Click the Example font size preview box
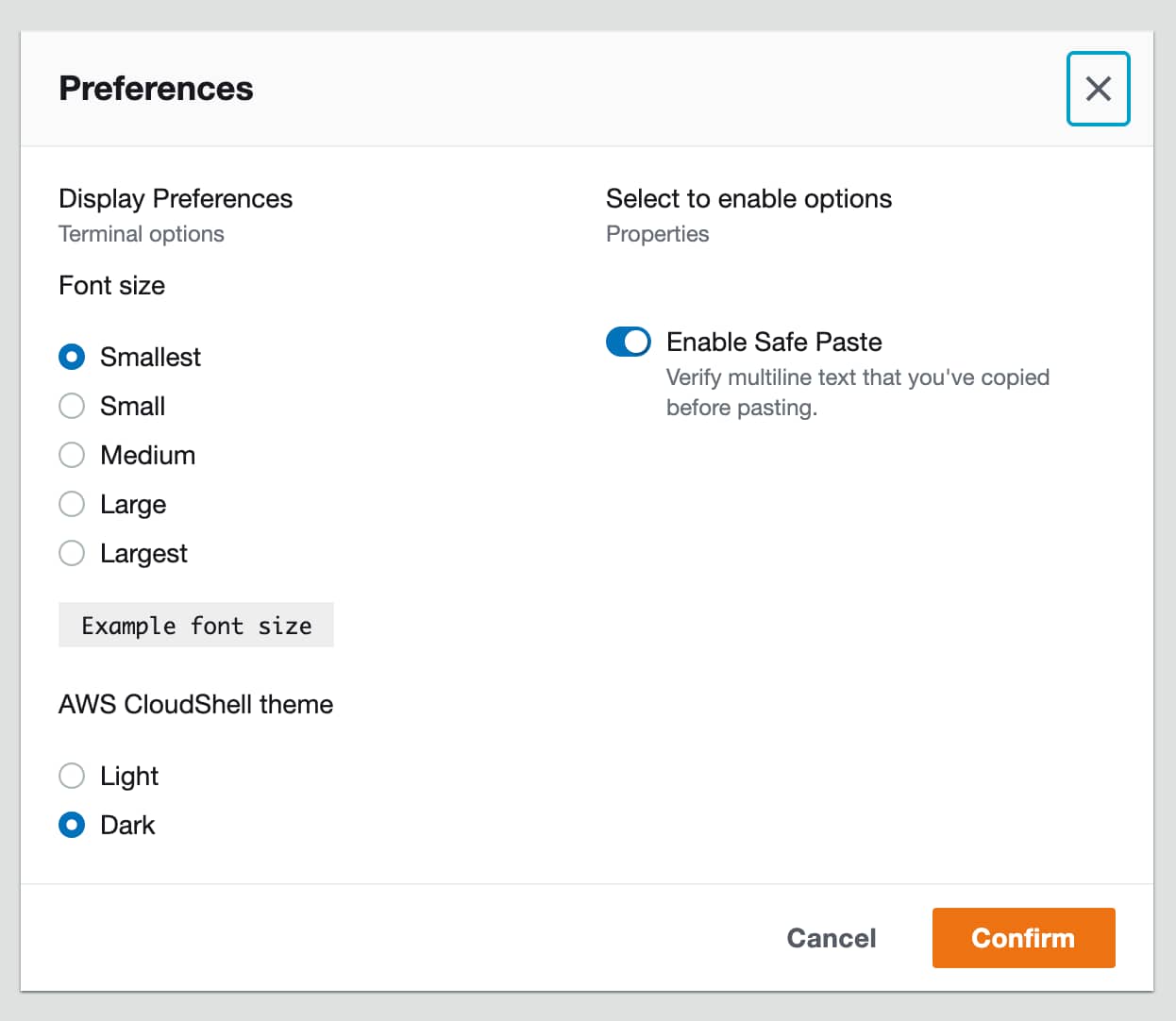 196,625
